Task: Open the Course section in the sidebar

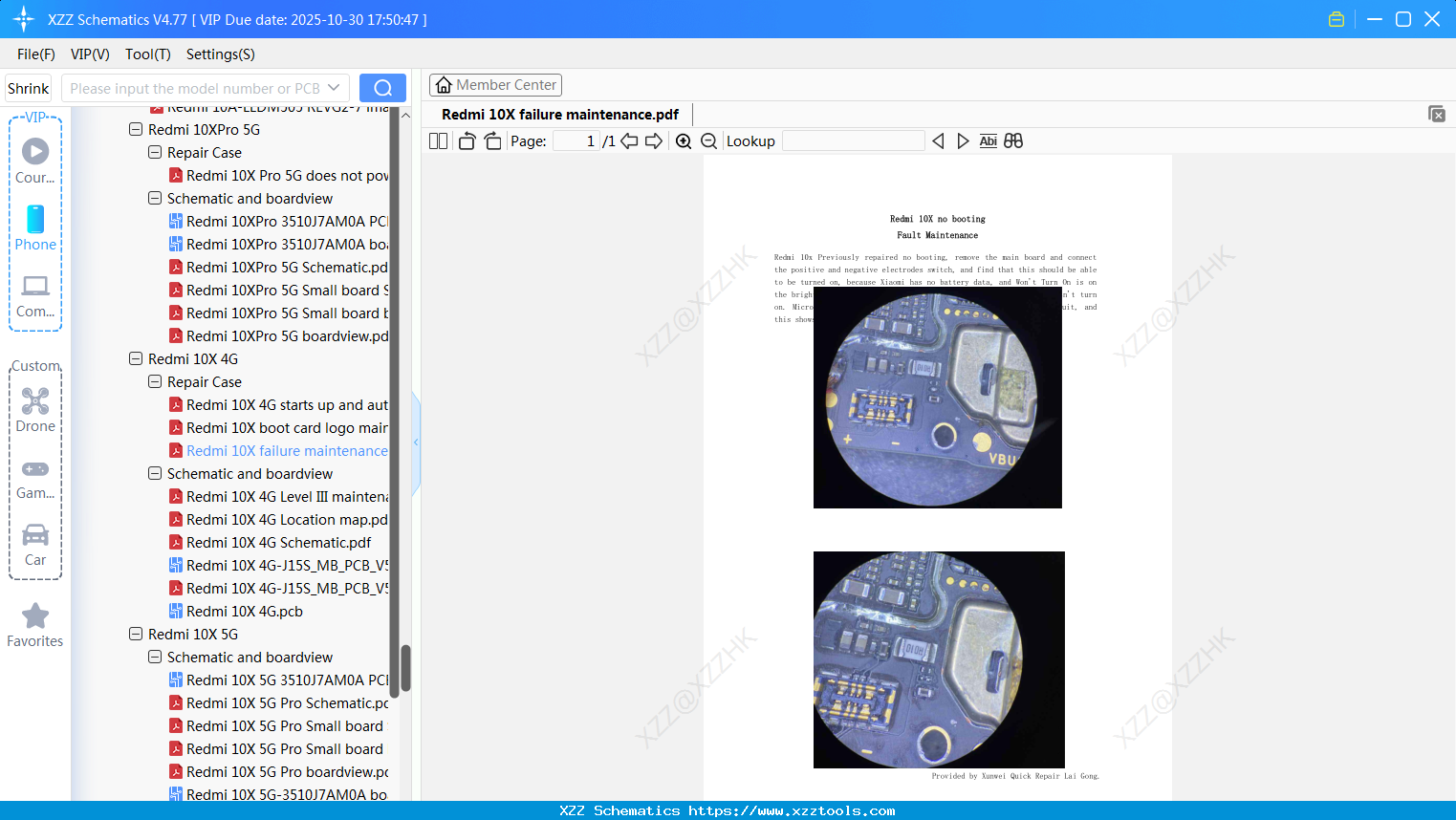Action: click(x=35, y=162)
